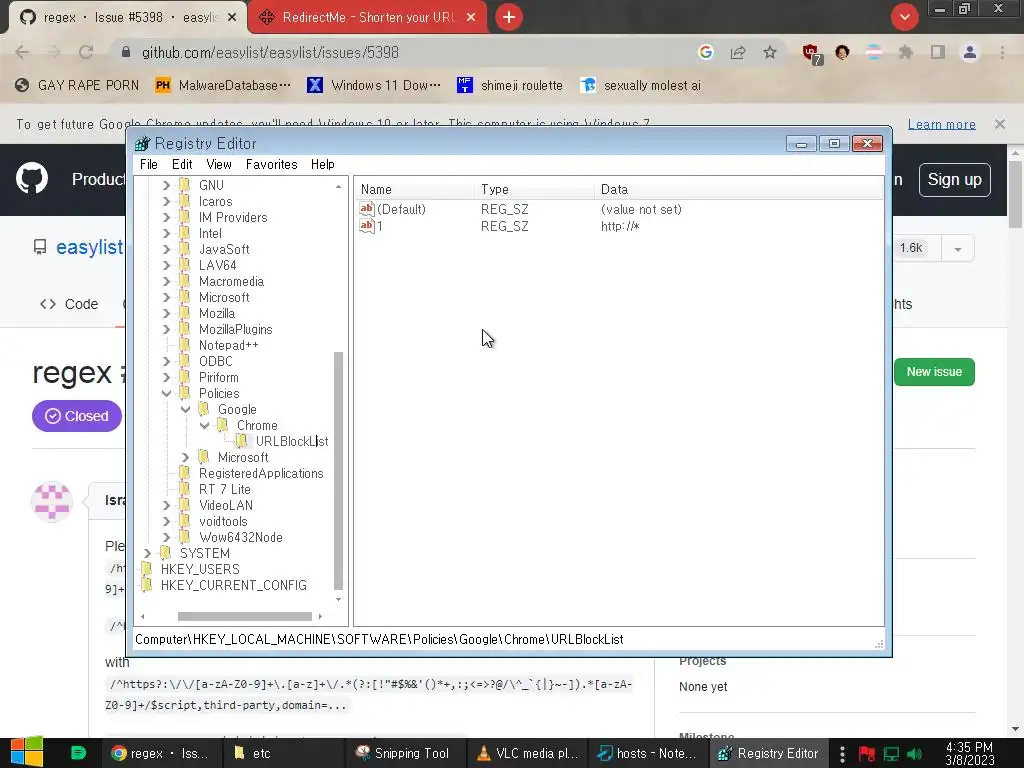Close the regex Issue #5398 tab
Image resolution: width=1024 pixels, height=768 pixels.
coord(232,18)
